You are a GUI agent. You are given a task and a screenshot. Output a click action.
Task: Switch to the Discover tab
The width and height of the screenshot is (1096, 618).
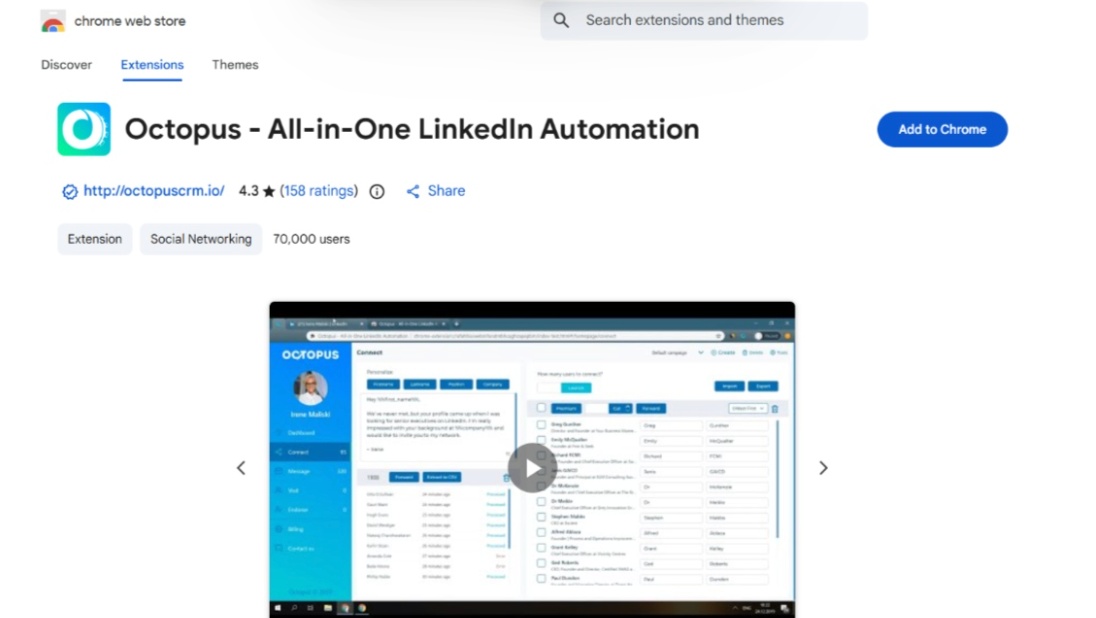point(65,64)
